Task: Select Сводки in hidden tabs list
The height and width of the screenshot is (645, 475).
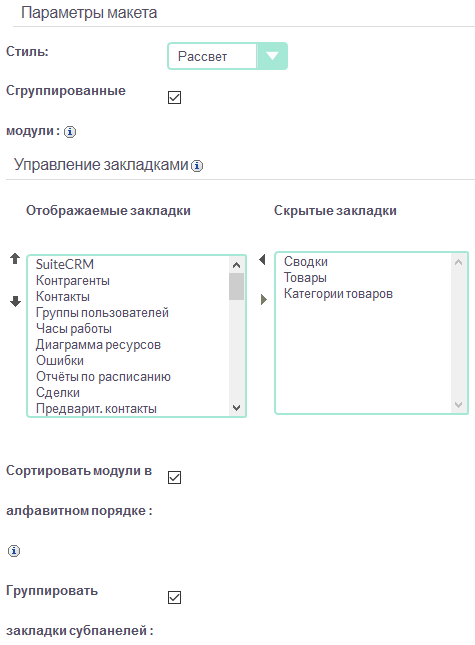Action: pyautogui.click(x=306, y=262)
